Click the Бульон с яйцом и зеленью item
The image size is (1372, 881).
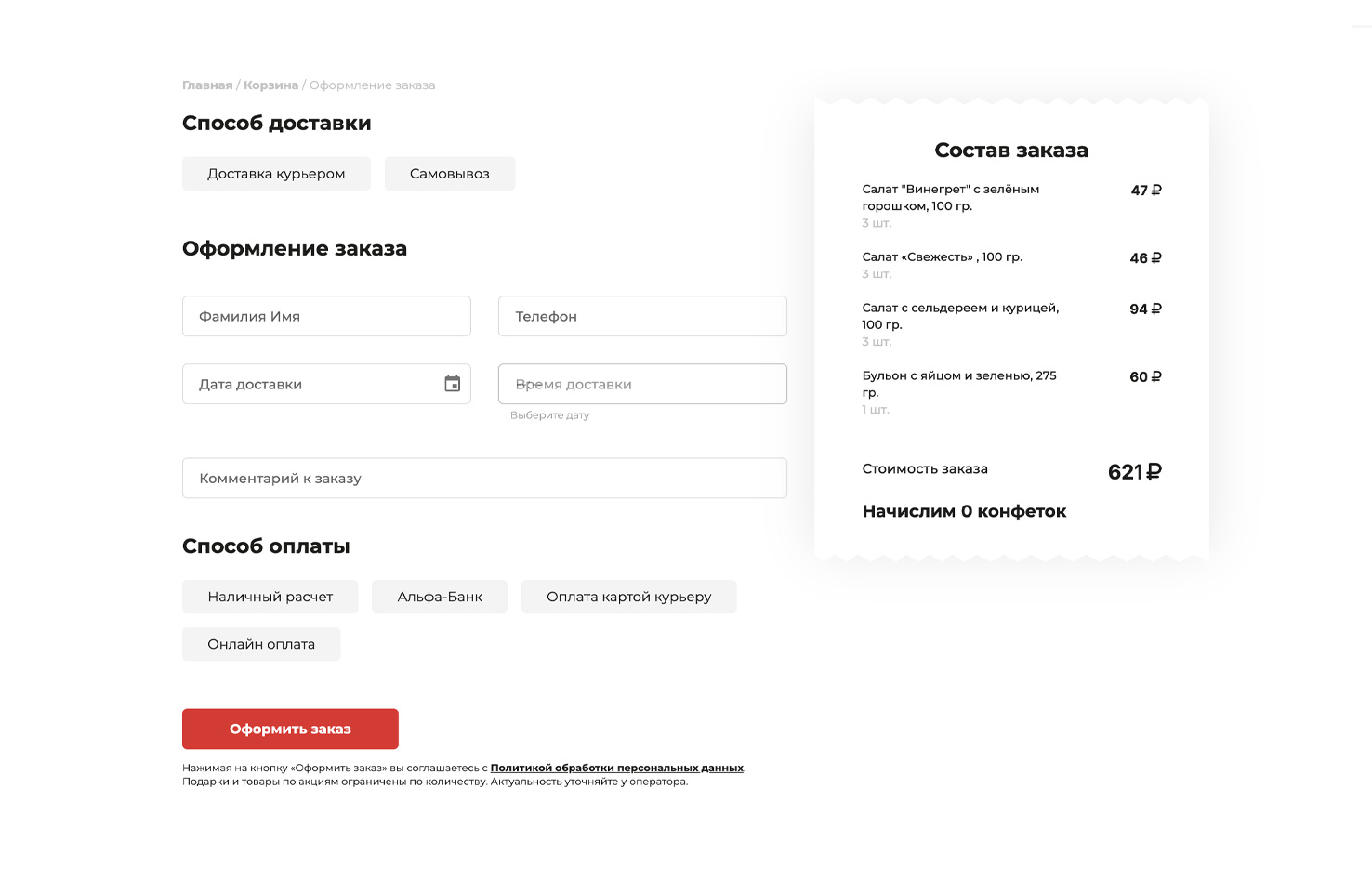pyautogui.click(x=958, y=383)
